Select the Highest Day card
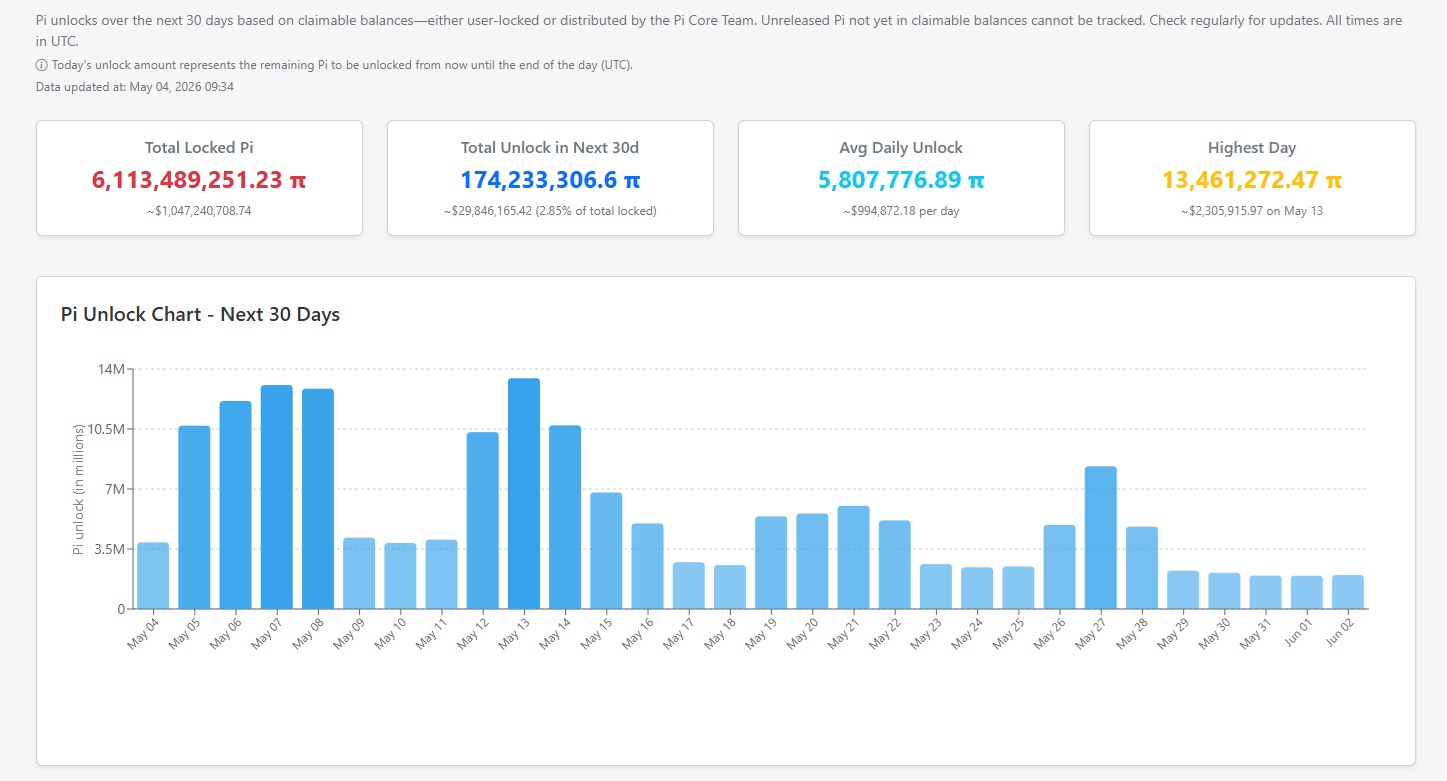 [1252, 178]
